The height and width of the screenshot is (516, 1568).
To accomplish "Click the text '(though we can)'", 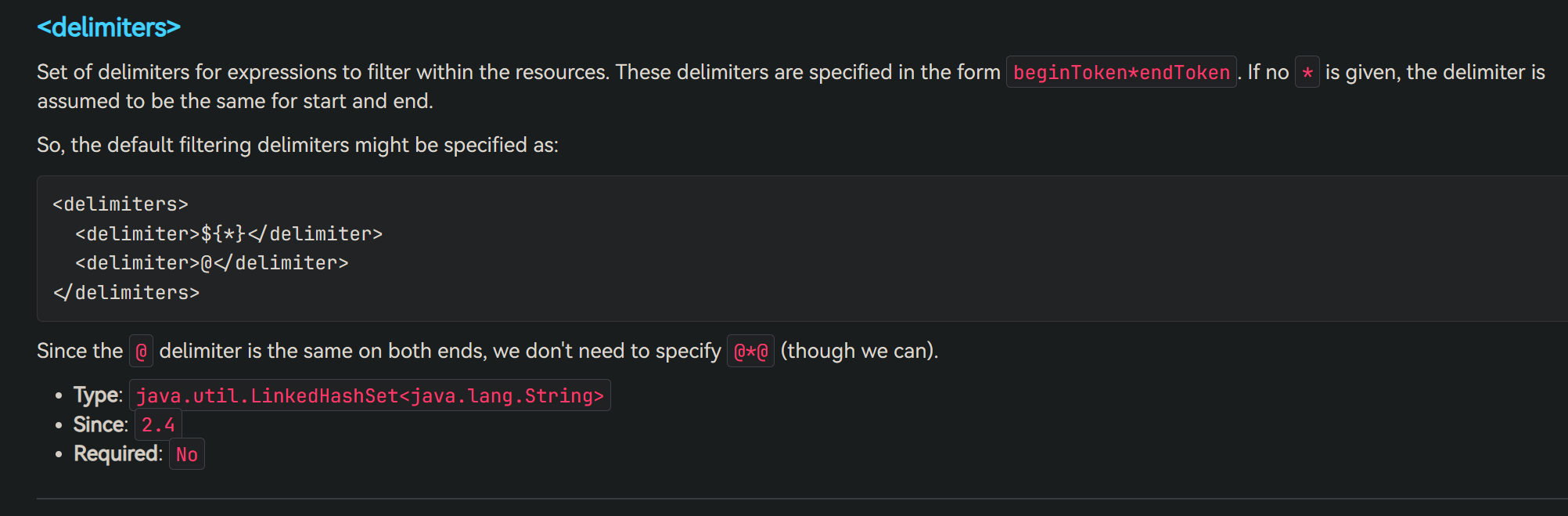I will coord(859,351).
